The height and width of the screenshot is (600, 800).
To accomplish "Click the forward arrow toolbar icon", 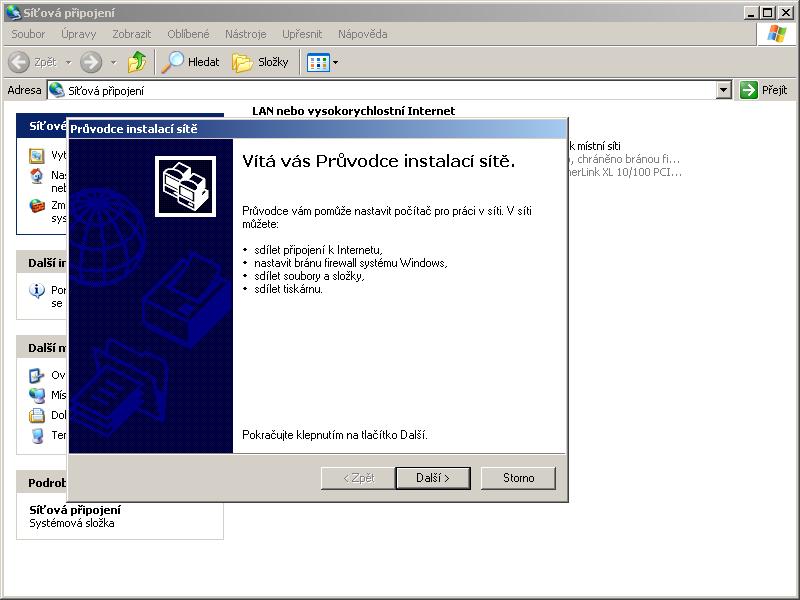I will pyautogui.click(x=91, y=62).
